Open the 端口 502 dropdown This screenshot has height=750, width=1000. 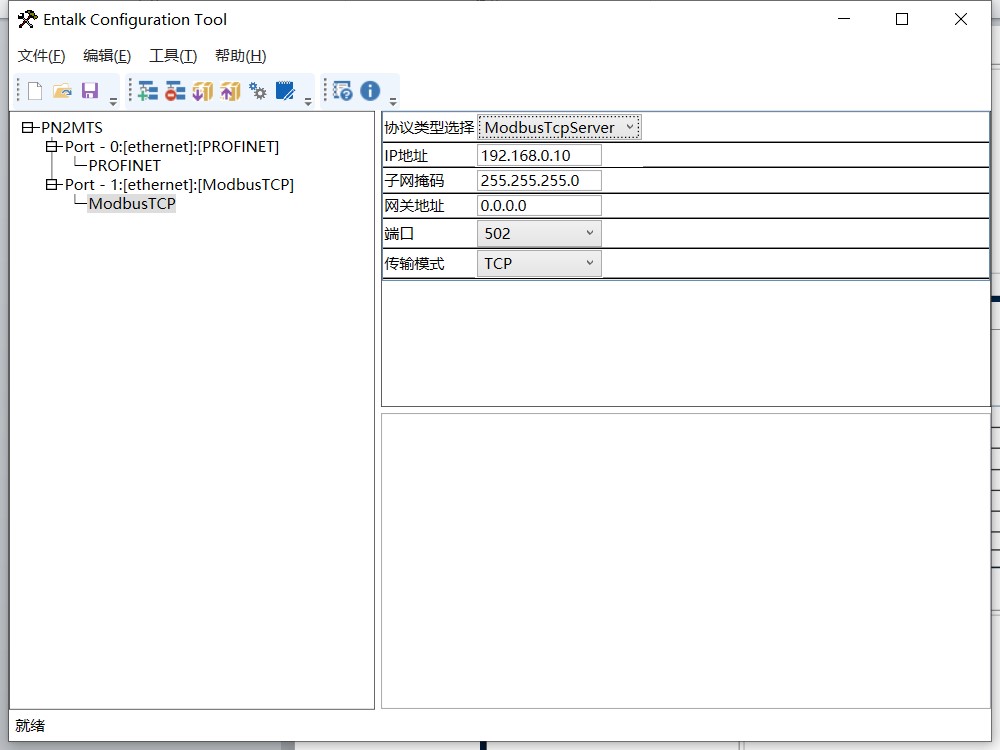539,233
